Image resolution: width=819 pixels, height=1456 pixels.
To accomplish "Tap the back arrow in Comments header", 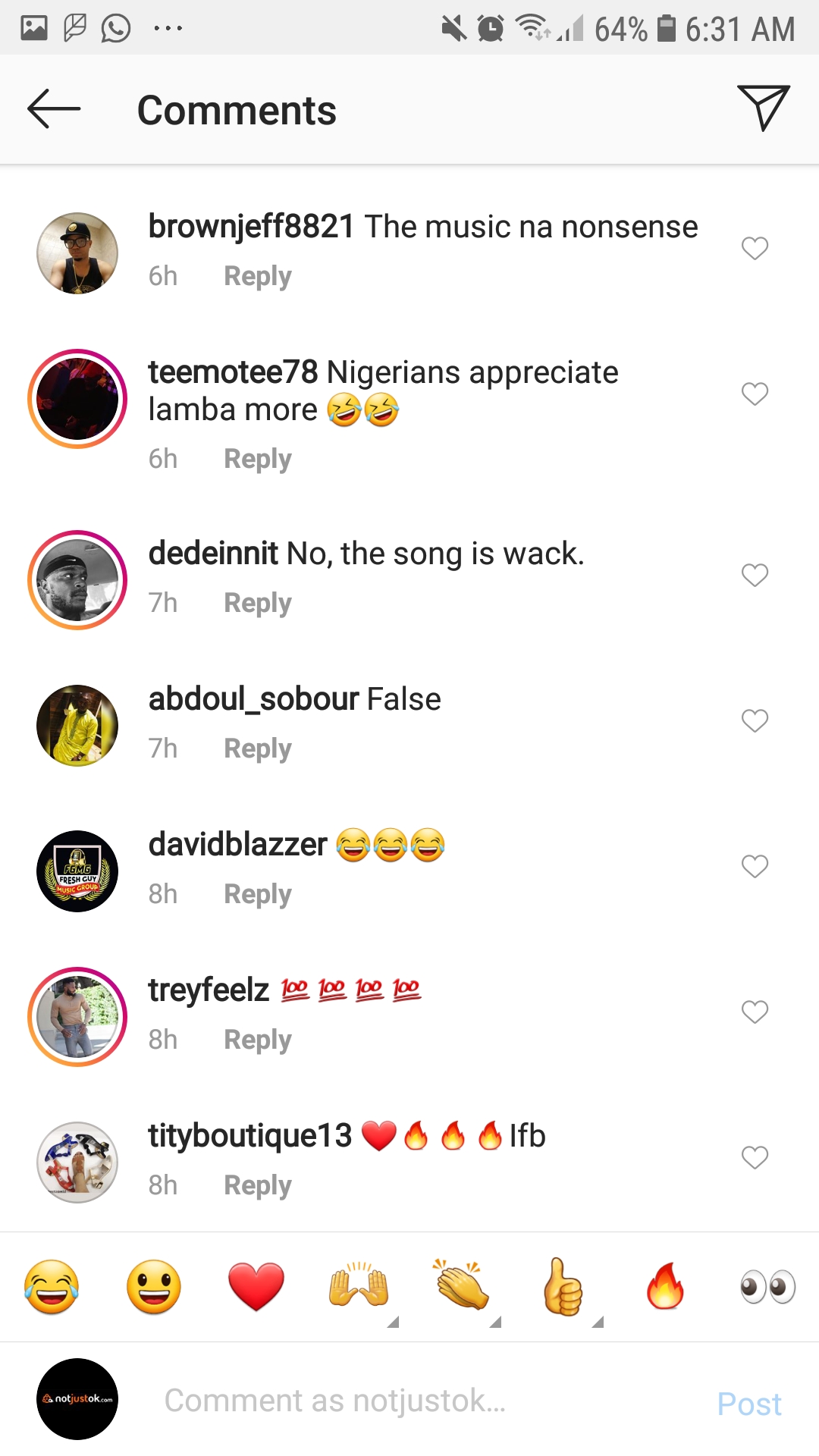I will pos(54,109).
